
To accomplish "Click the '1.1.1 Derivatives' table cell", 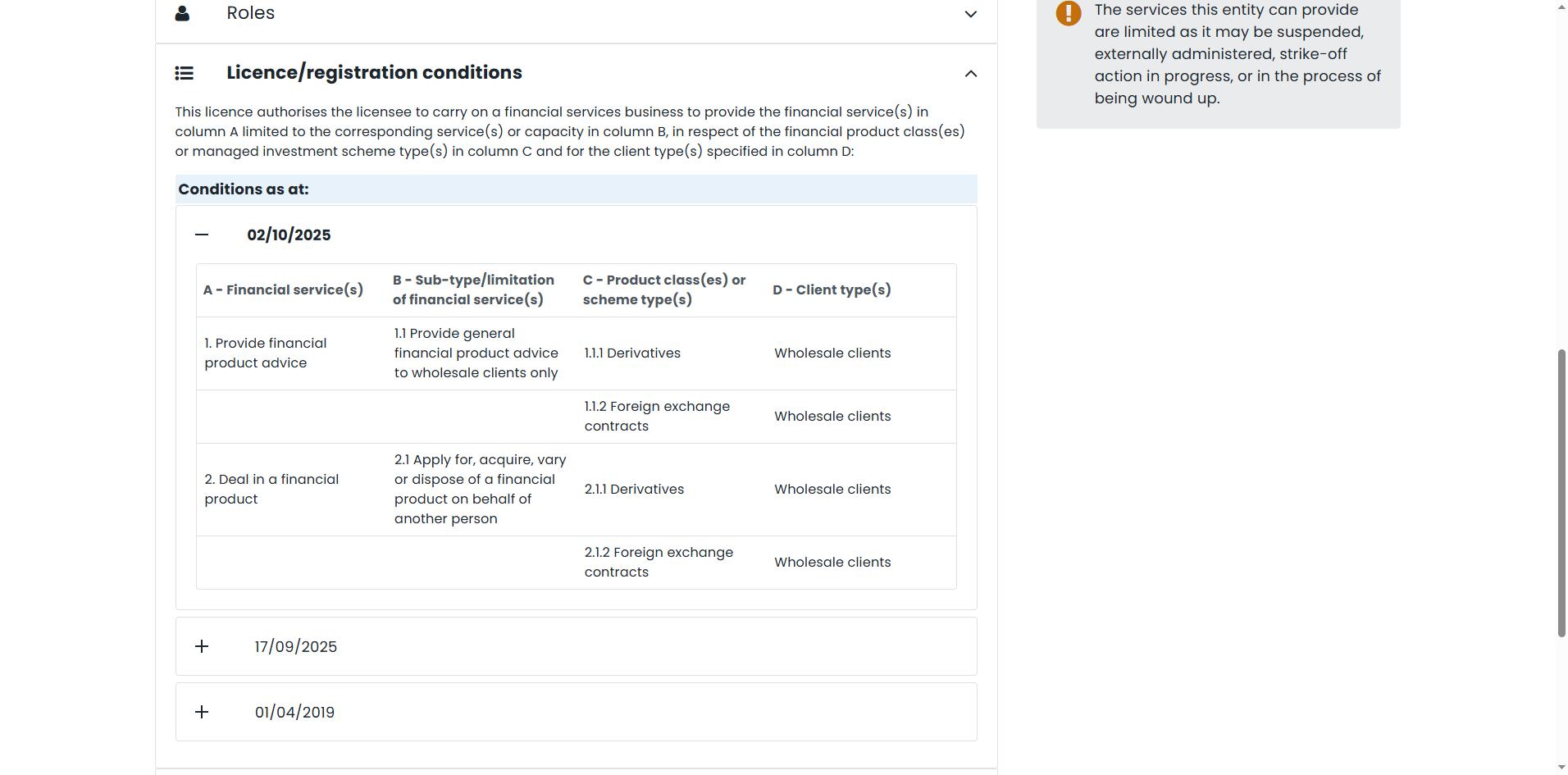I will click(632, 353).
